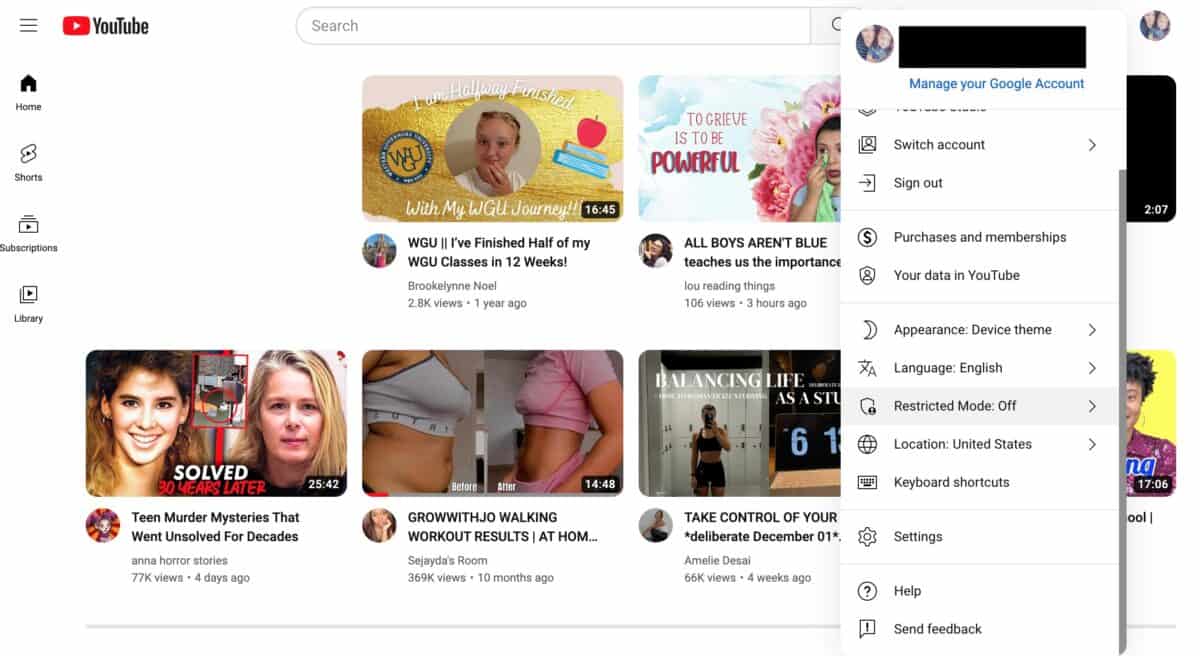Choose Sign out from the menu
Viewport: 1200px width, 656px height.
click(979, 183)
